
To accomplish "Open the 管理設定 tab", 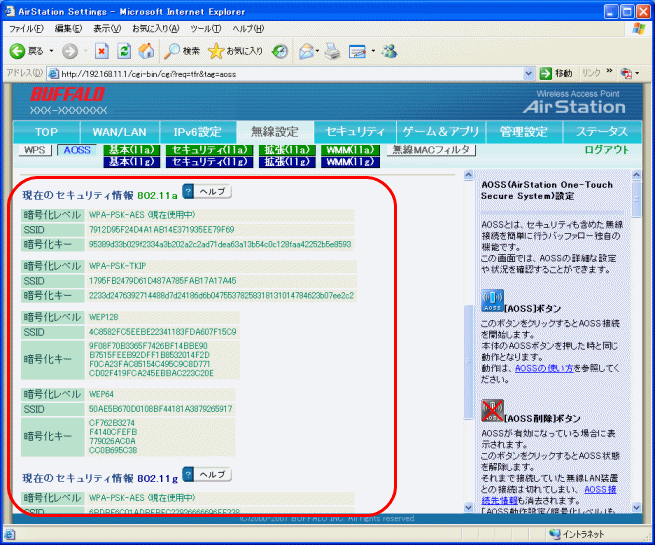I will tap(523, 132).
